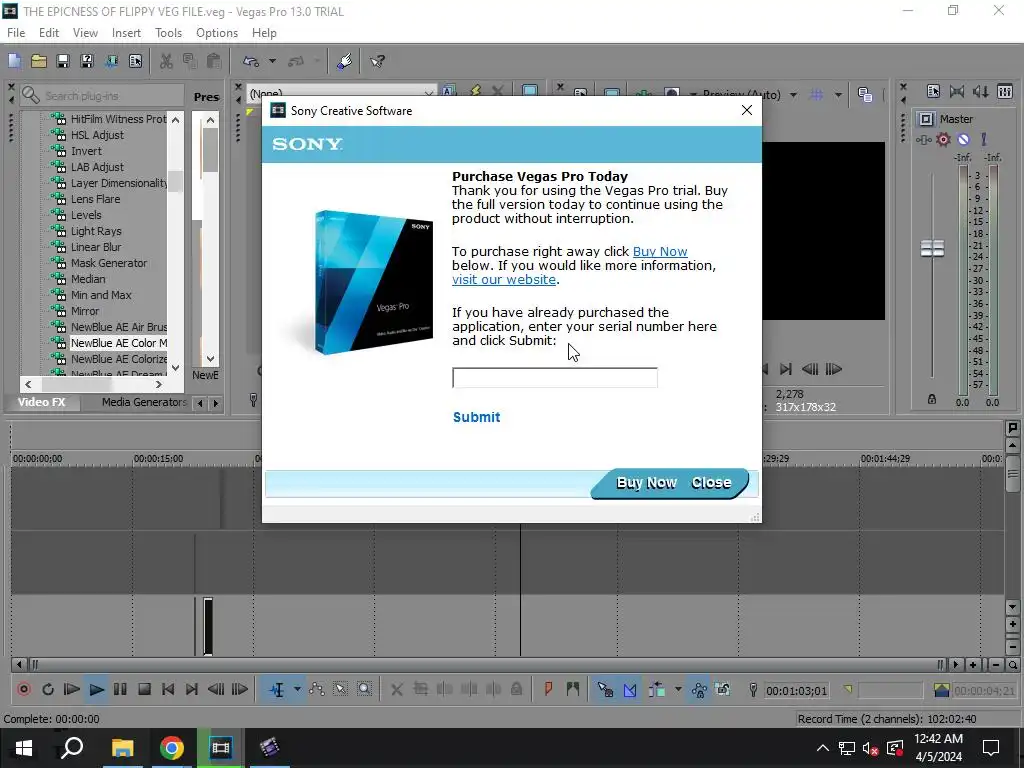
Task: Open Google Chrome from the taskbar
Action: pos(172,748)
